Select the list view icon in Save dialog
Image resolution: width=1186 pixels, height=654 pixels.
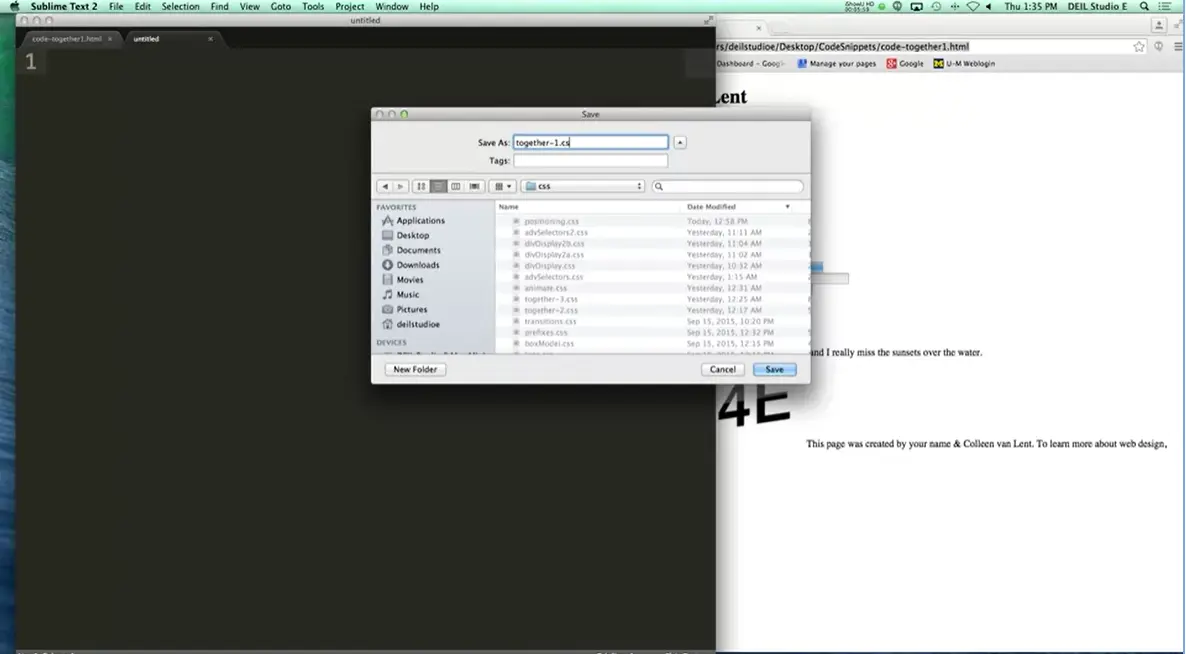pyautogui.click(x=438, y=186)
